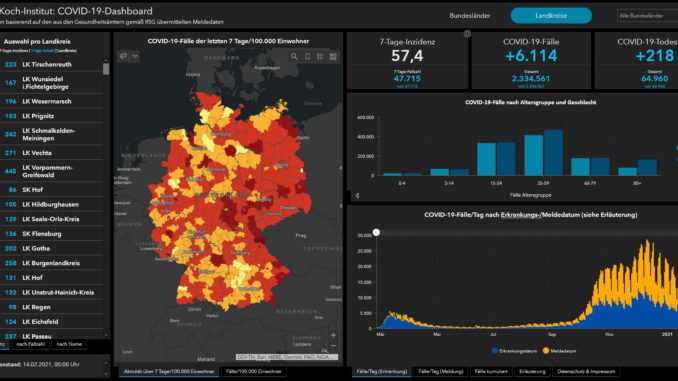Toggle Meldedatum legend series

(560, 351)
